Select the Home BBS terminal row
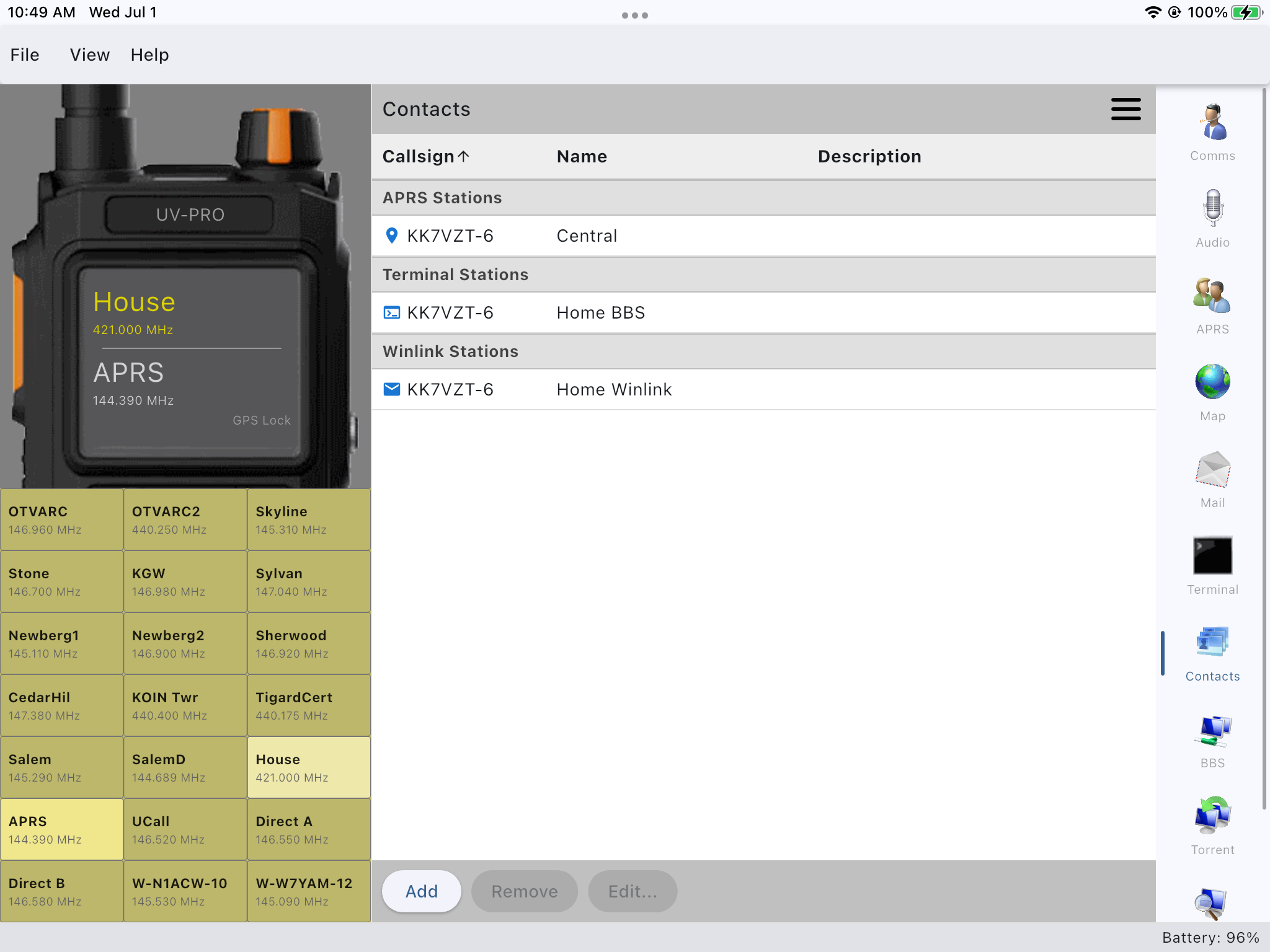This screenshot has height=952, width=1270. (764, 312)
